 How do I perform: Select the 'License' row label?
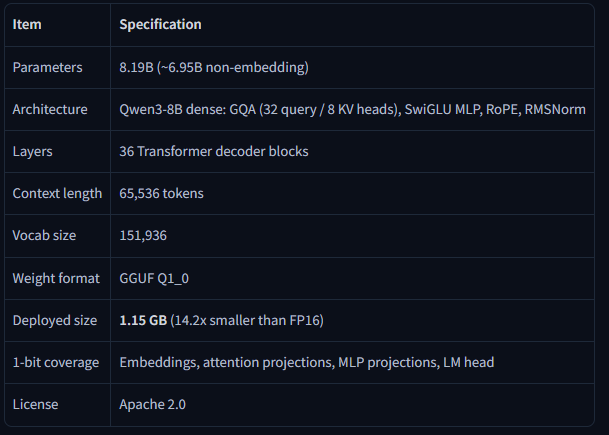coord(35,405)
